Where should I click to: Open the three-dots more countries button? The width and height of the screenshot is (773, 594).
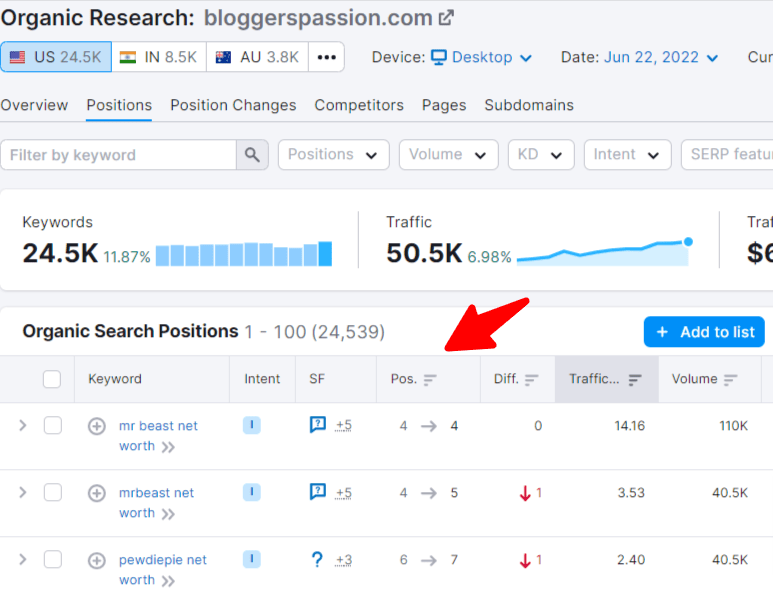tap(326, 57)
